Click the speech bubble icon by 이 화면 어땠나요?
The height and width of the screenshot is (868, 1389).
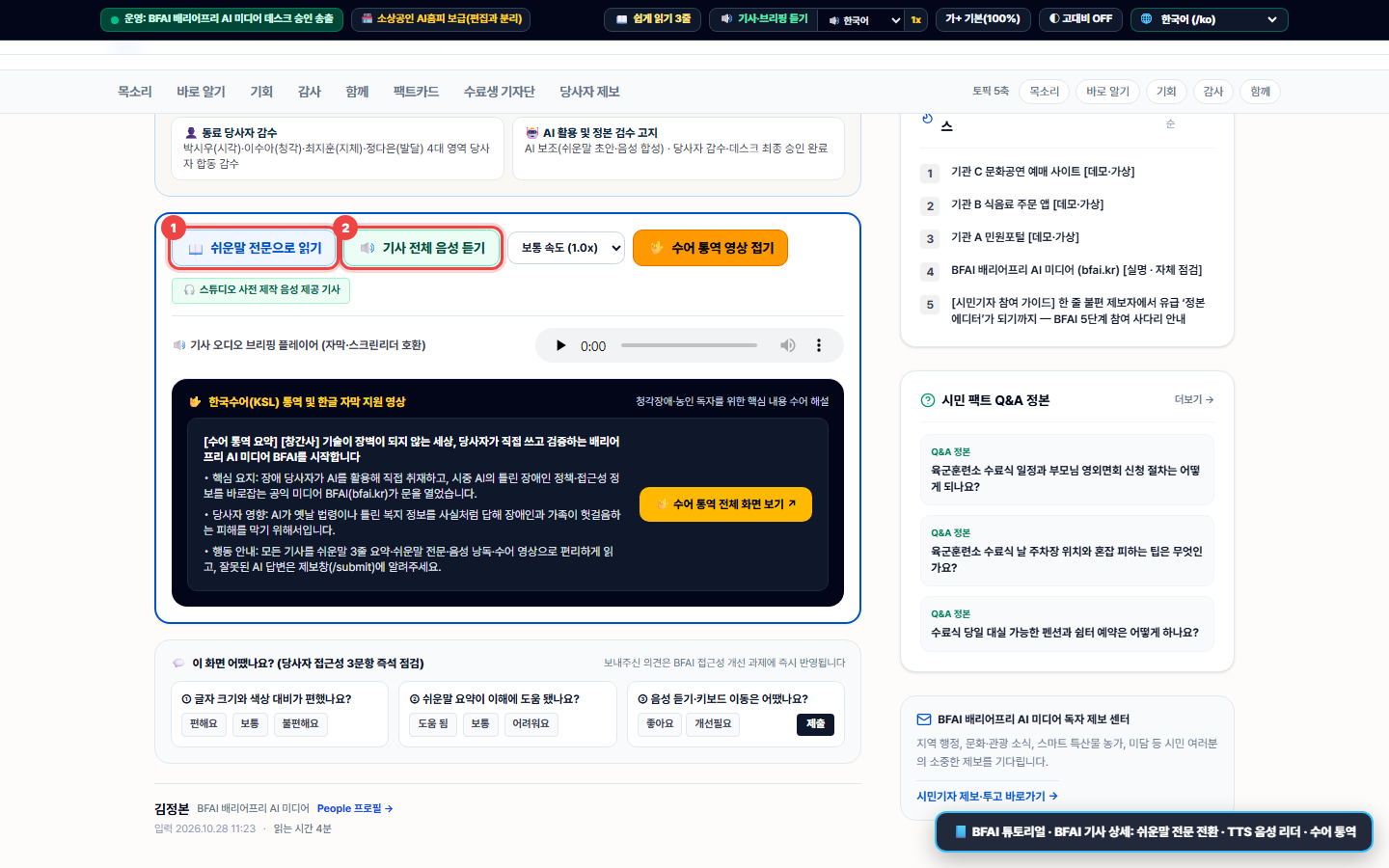[178, 664]
